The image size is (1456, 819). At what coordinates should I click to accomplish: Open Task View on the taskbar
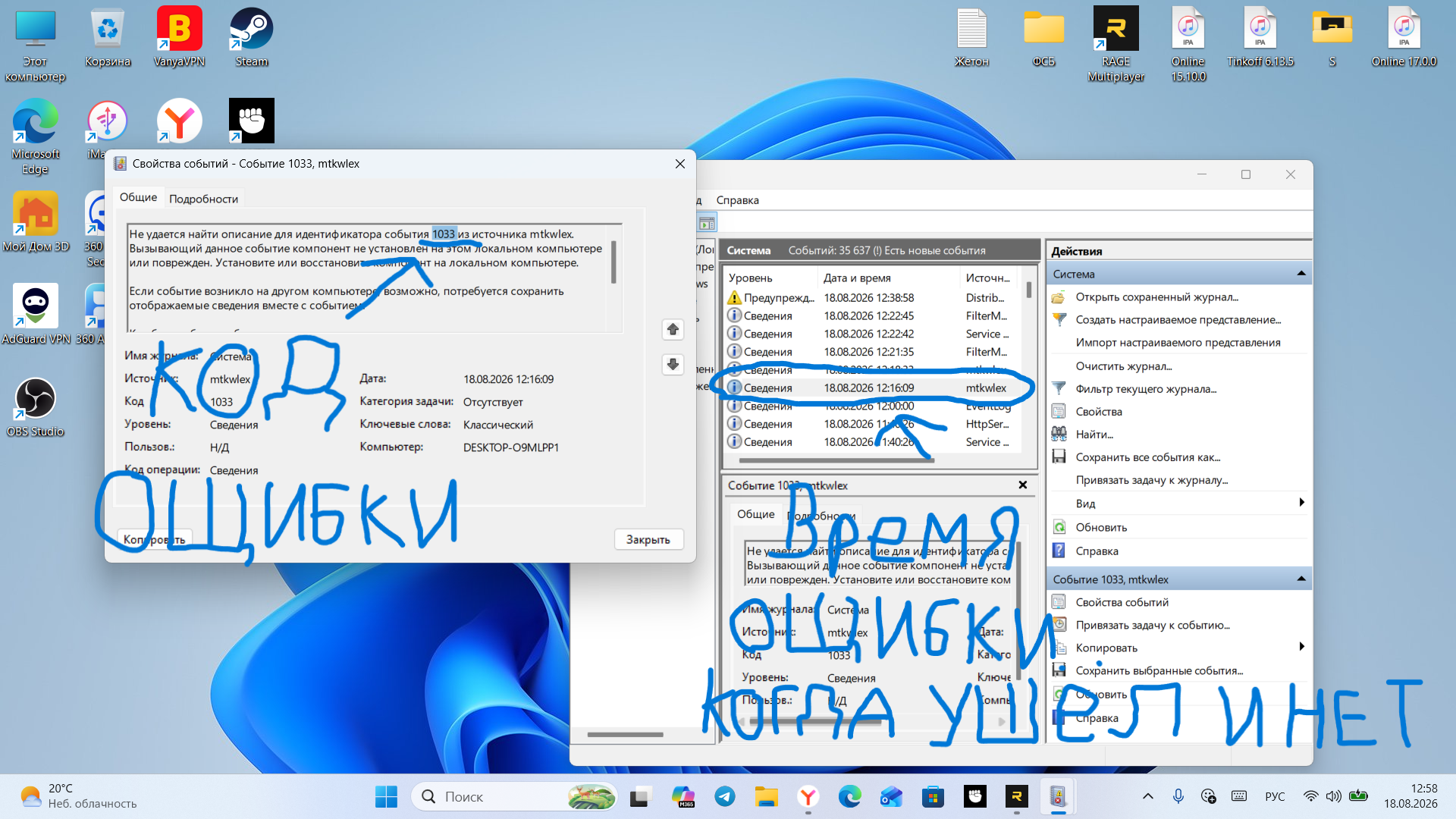(x=641, y=796)
